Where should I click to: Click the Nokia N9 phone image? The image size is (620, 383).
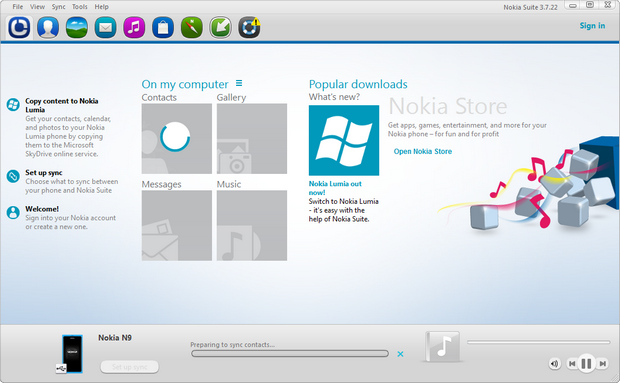coord(72,354)
